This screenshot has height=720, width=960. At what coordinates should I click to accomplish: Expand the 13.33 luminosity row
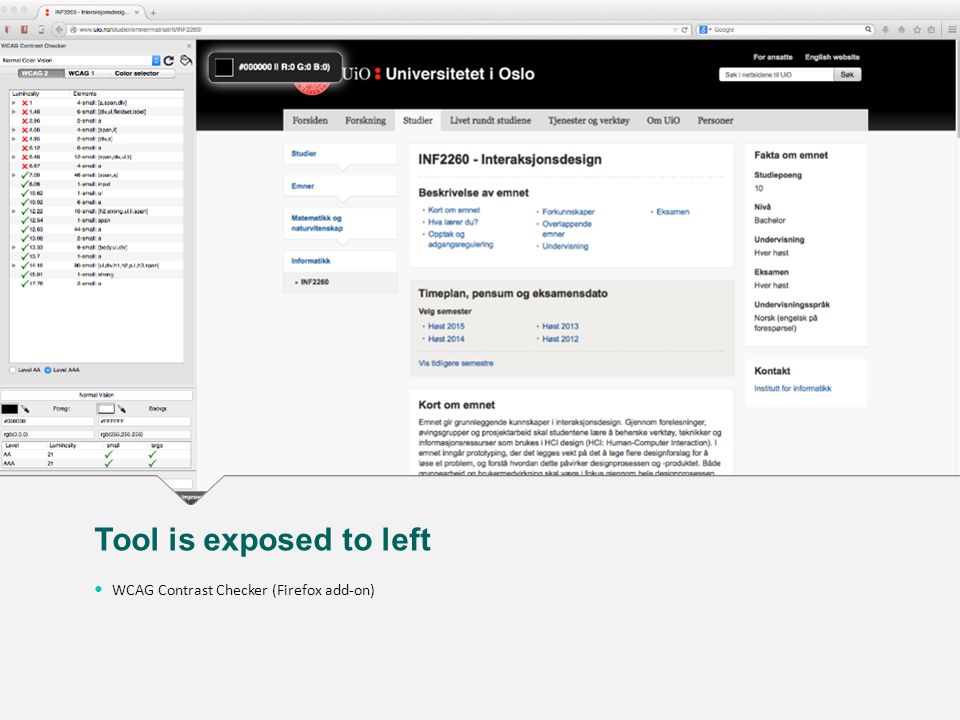click(x=14, y=247)
